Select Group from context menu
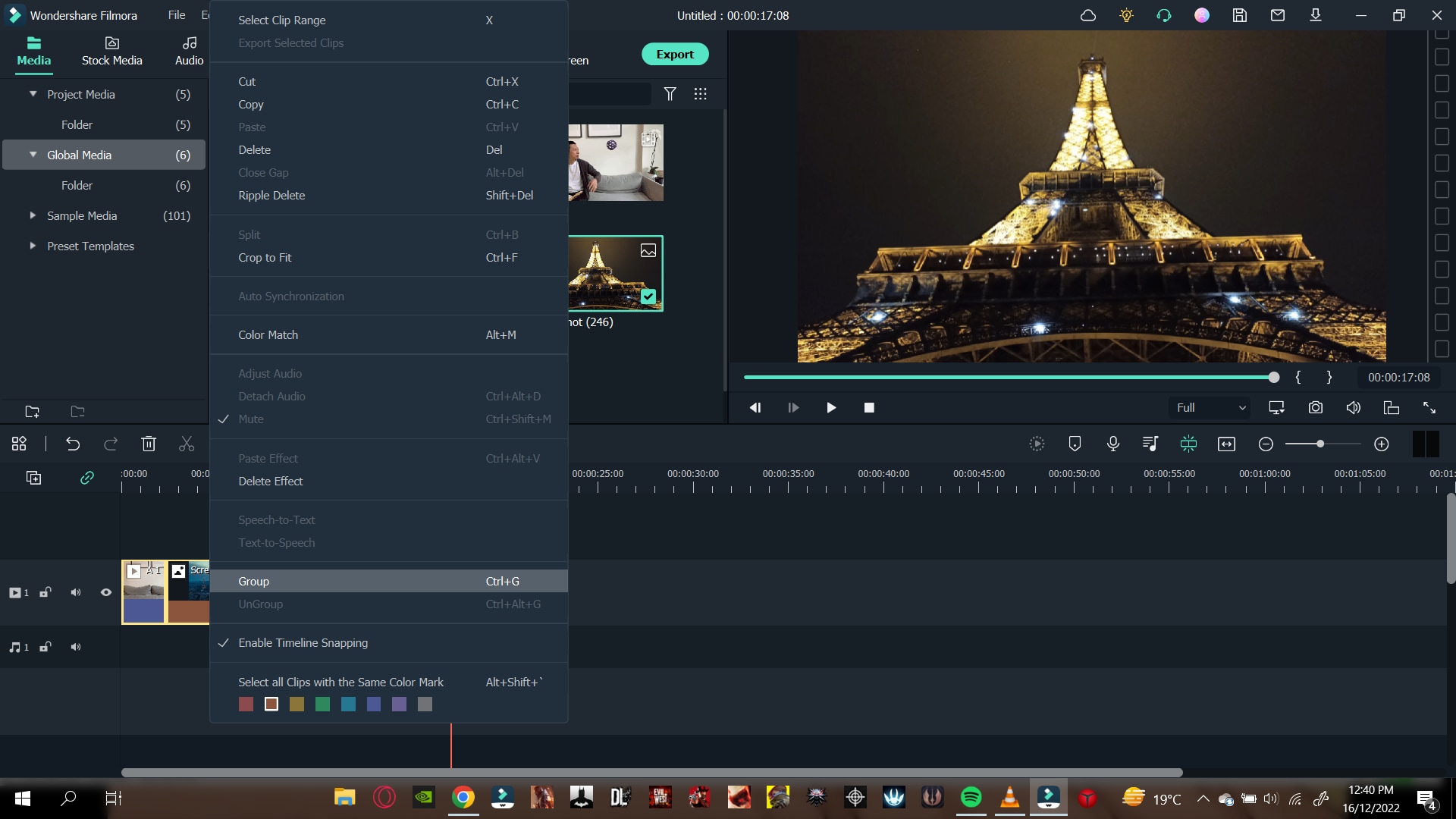The height and width of the screenshot is (819, 1456). coord(253,581)
